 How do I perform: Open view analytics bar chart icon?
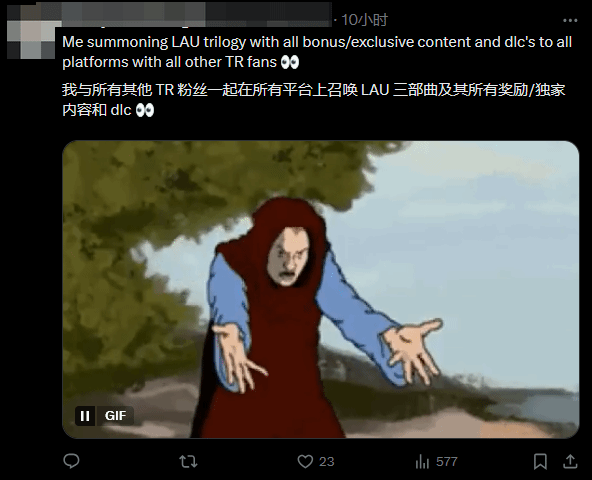pos(422,461)
